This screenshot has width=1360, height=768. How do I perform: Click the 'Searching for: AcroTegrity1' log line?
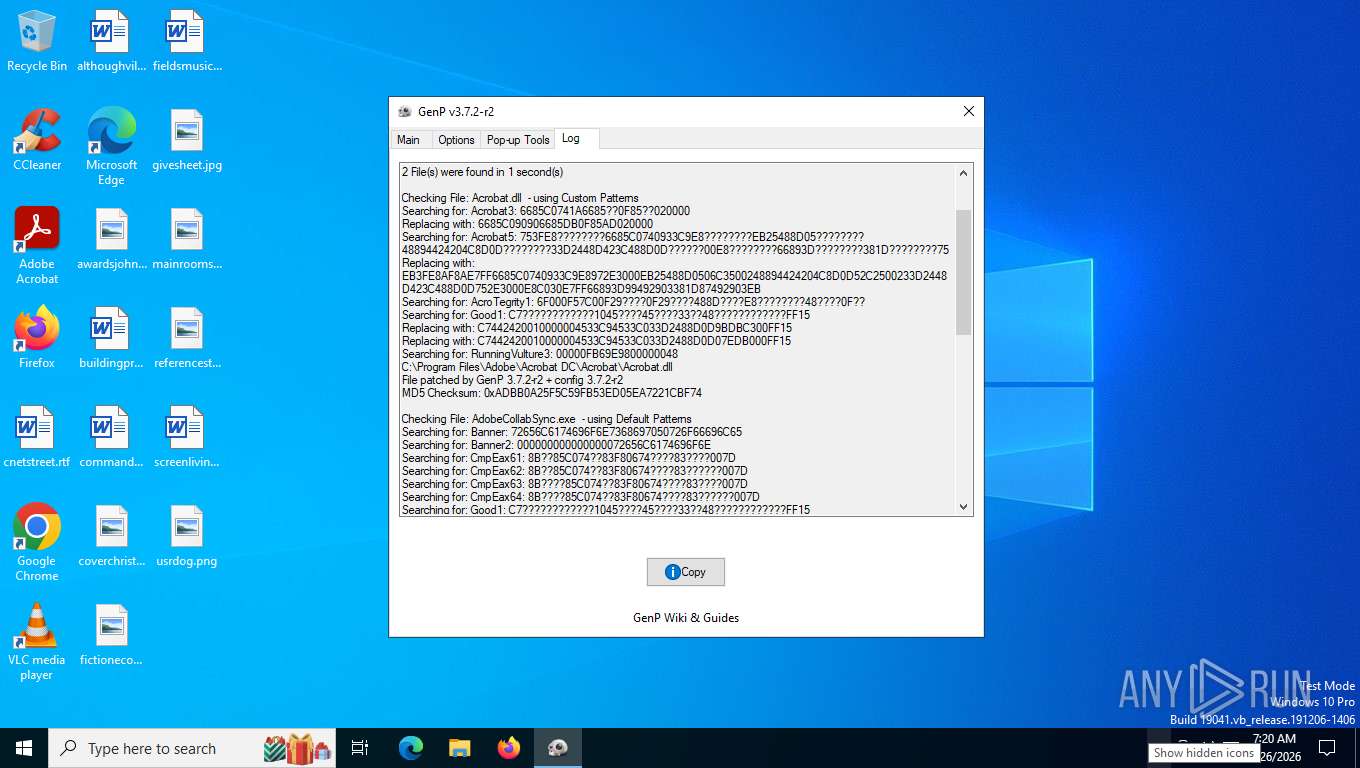pos(634,302)
